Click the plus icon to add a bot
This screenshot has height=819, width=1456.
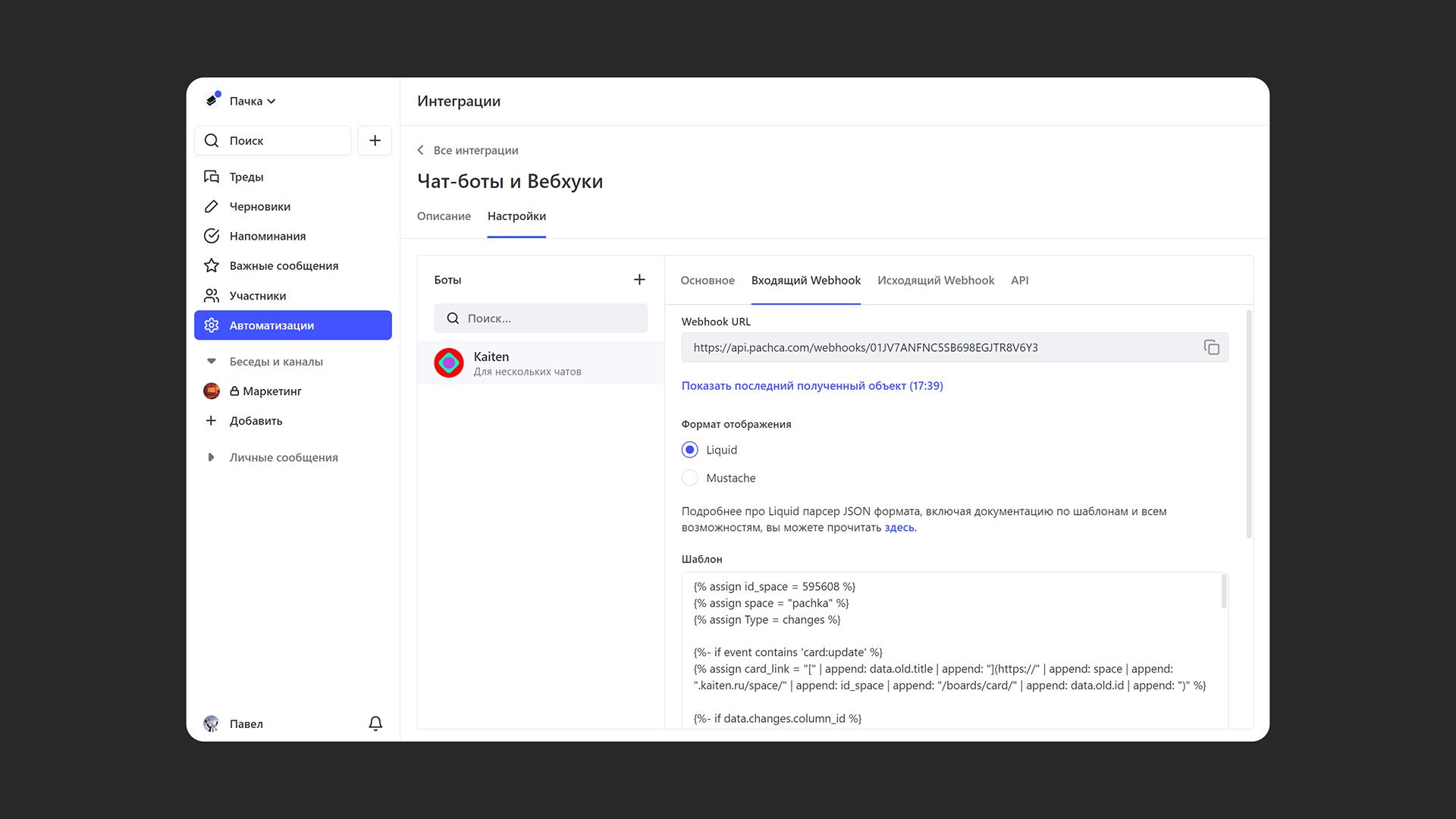pyautogui.click(x=639, y=280)
